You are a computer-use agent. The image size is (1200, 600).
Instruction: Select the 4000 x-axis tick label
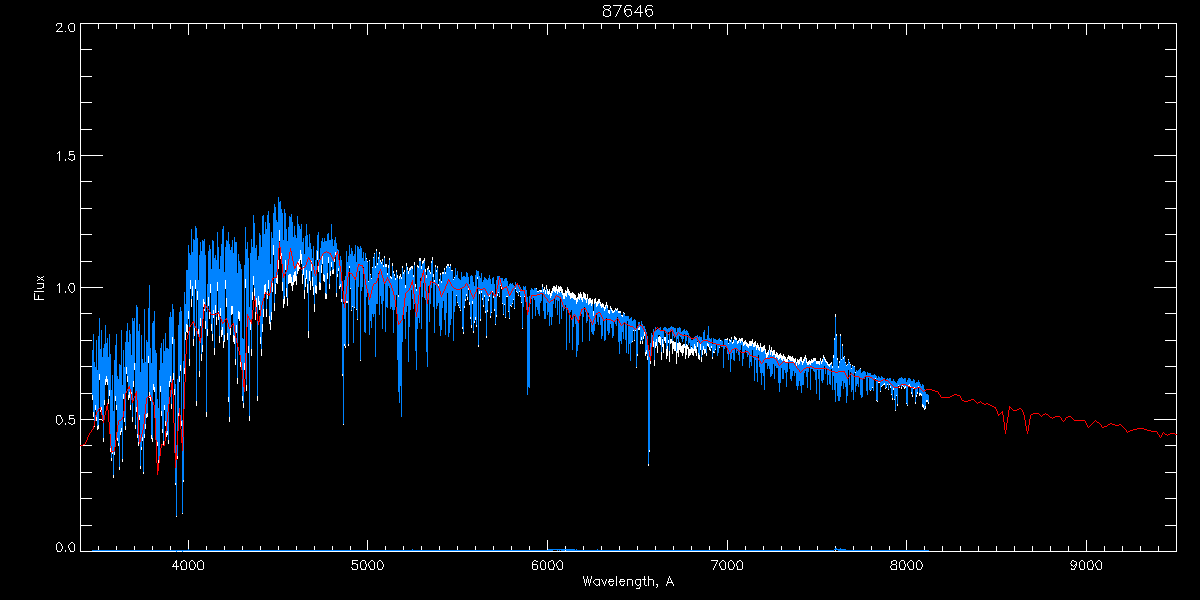pos(188,565)
